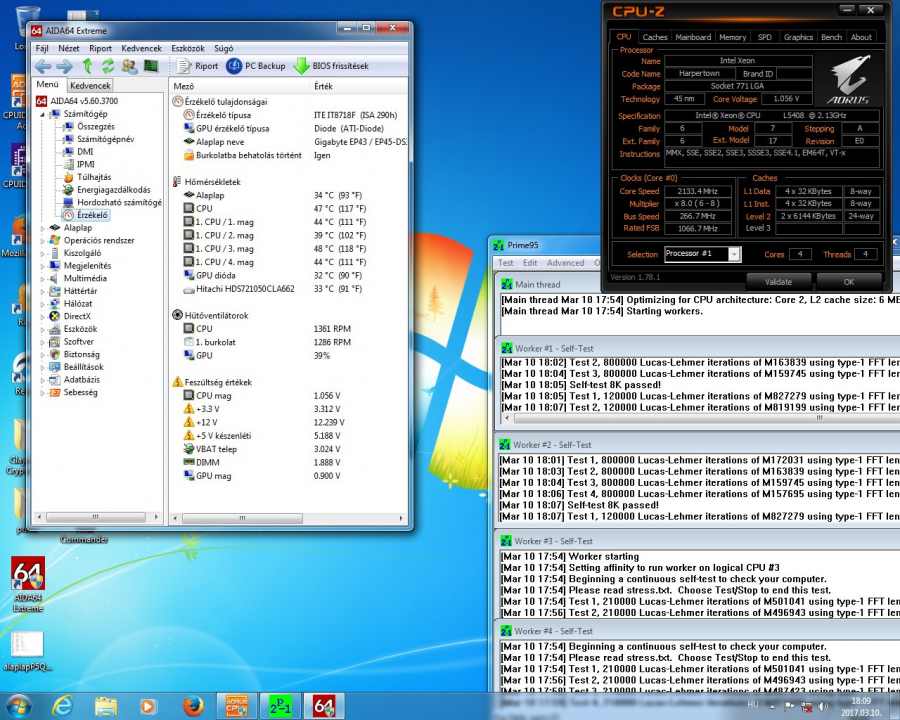This screenshot has width=900, height=720.
Task: Click the AIDA64 Back arrow toolbar icon
Action: [42, 66]
